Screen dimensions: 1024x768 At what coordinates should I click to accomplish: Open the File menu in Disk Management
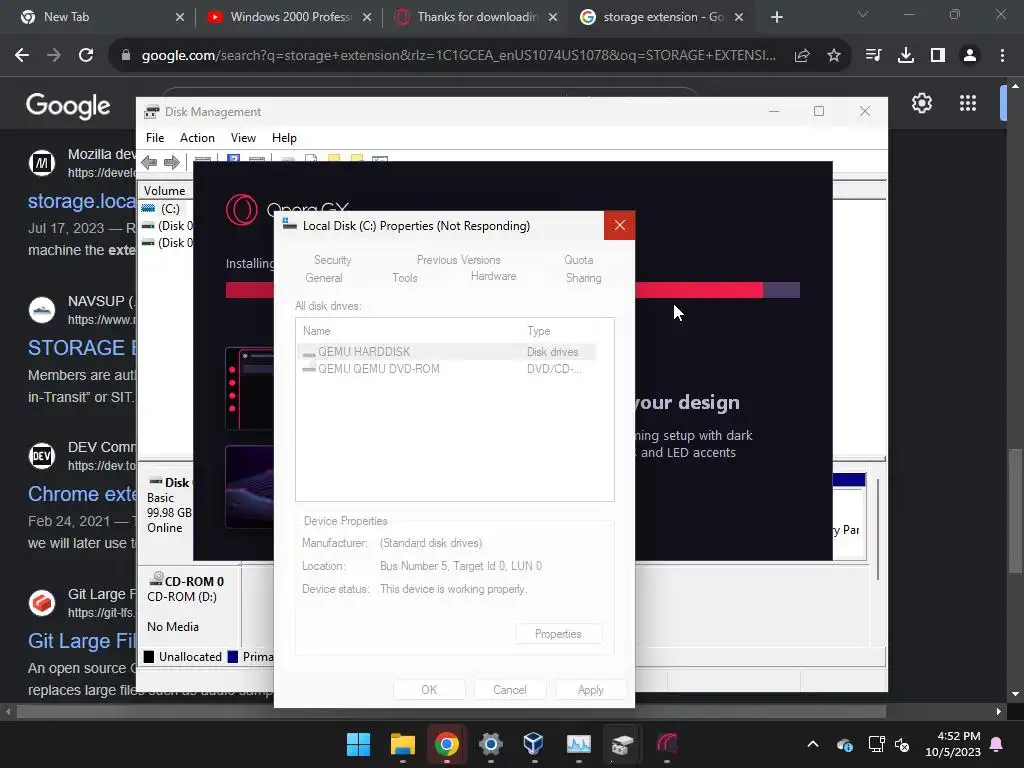click(155, 138)
